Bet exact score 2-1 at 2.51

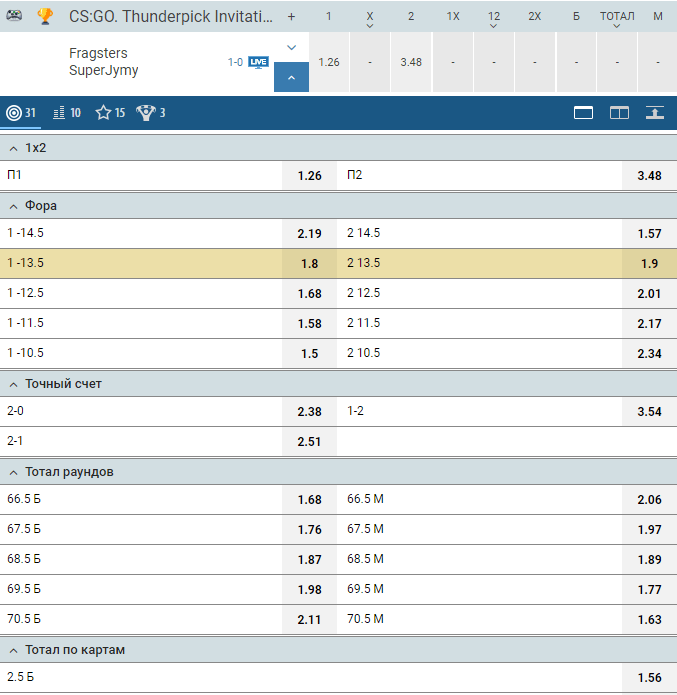(309, 441)
